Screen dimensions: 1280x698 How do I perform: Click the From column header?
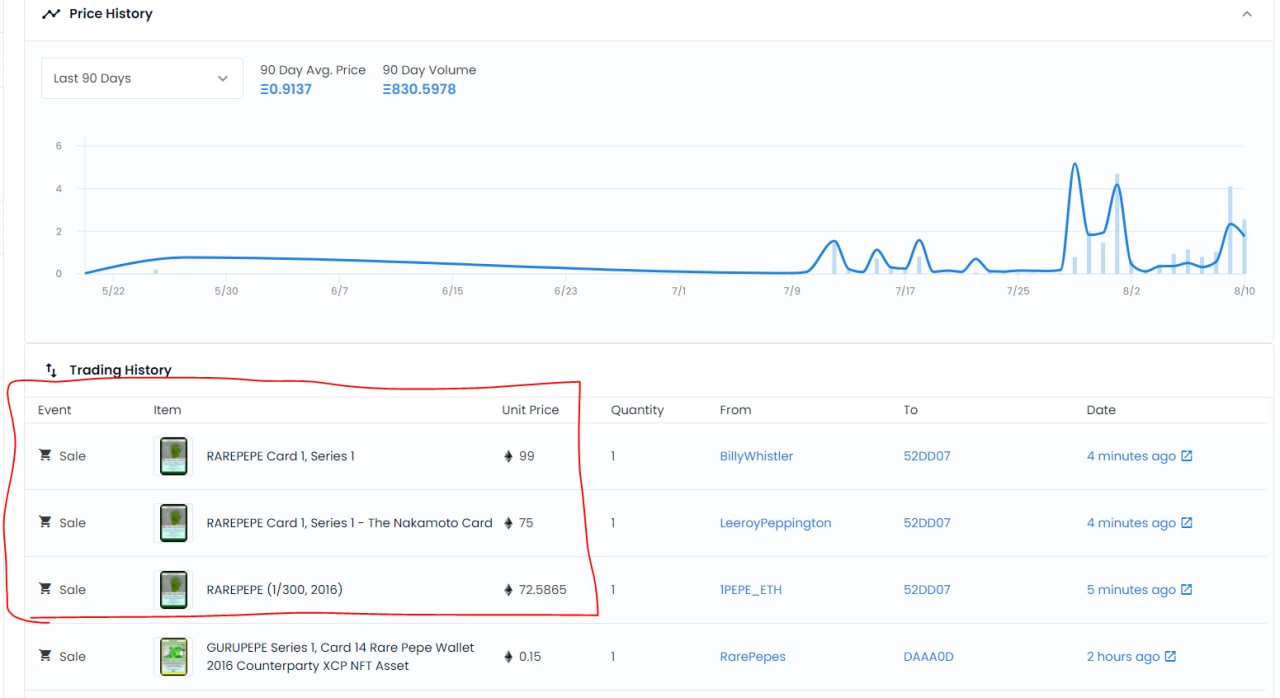(x=735, y=410)
